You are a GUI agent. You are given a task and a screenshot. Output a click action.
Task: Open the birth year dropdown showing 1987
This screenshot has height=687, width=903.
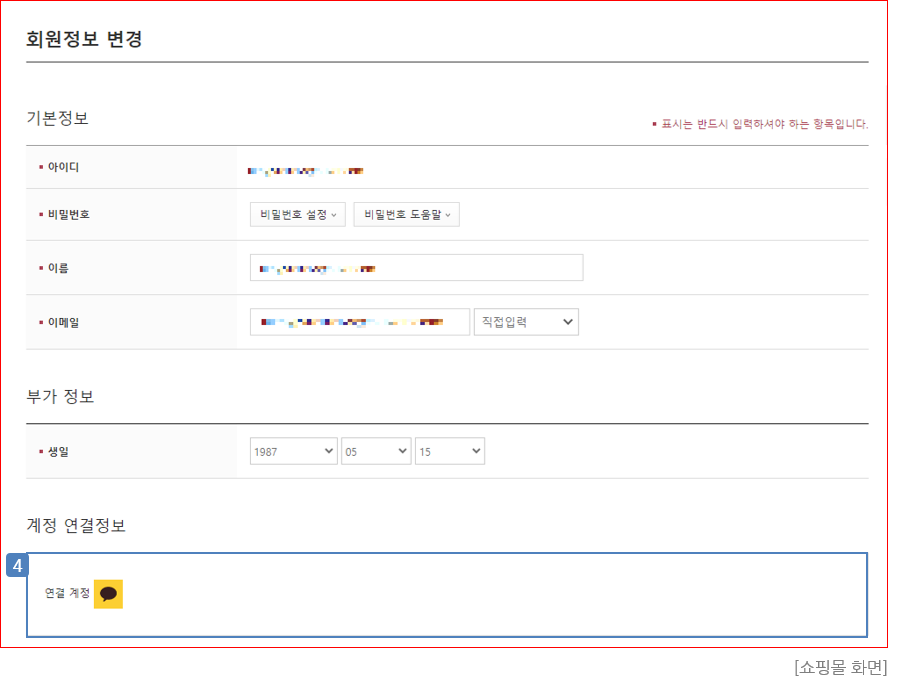[x=293, y=451]
